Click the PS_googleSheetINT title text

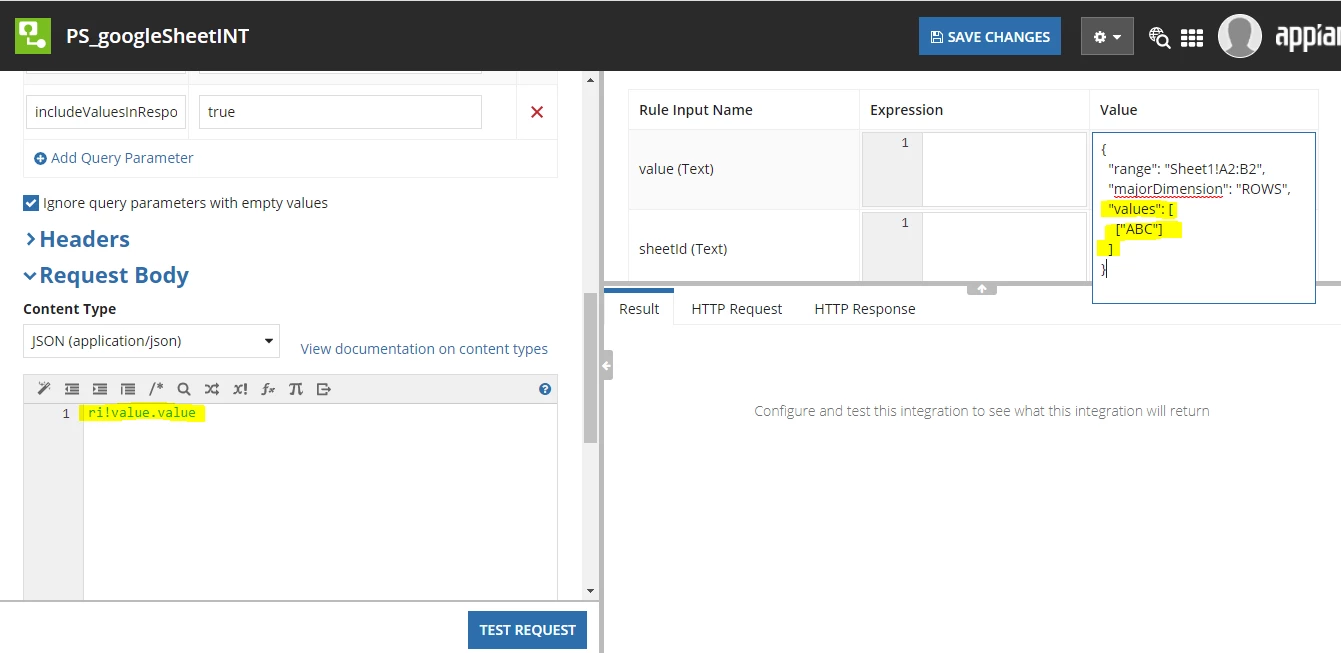click(157, 36)
